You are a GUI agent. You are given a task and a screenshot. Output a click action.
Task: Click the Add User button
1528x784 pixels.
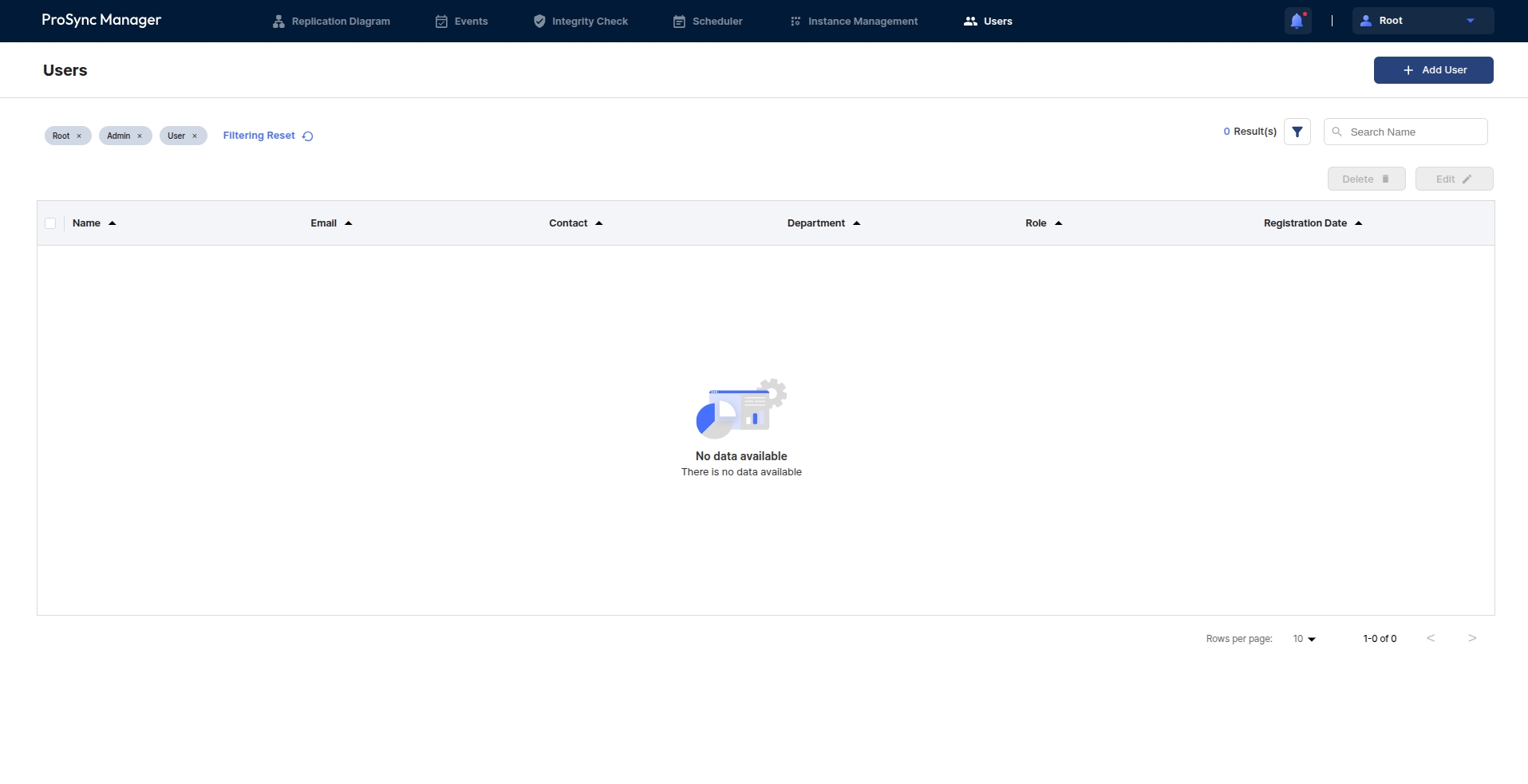[1433, 70]
